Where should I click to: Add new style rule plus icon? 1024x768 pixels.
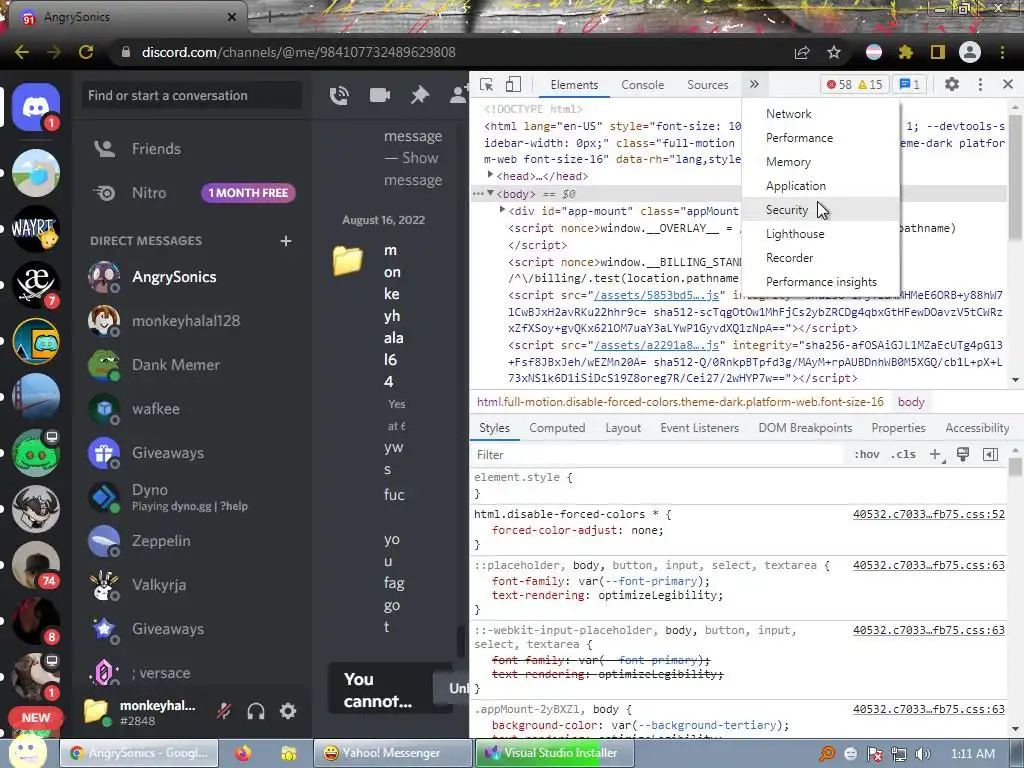tap(935, 455)
